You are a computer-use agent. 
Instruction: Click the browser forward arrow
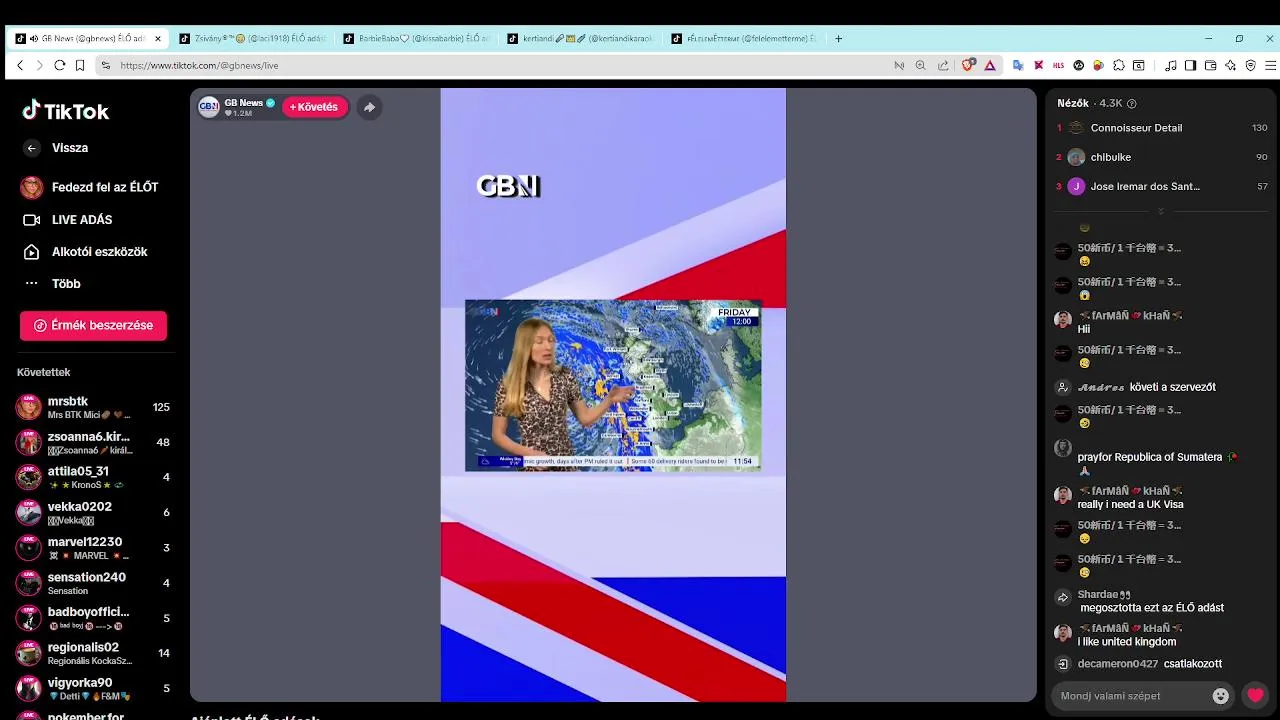point(40,65)
